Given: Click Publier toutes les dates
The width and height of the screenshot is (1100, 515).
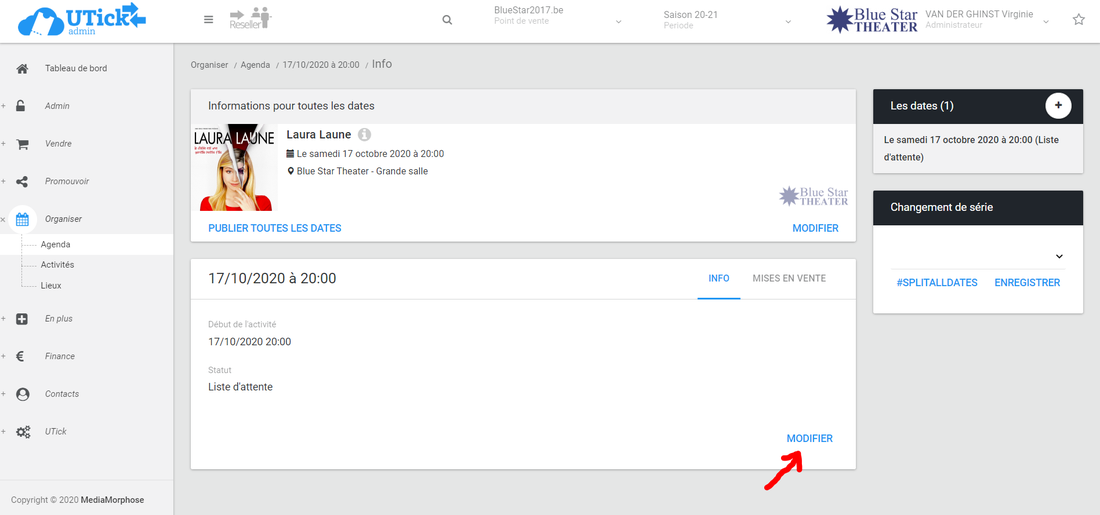Looking at the screenshot, I should pos(274,228).
